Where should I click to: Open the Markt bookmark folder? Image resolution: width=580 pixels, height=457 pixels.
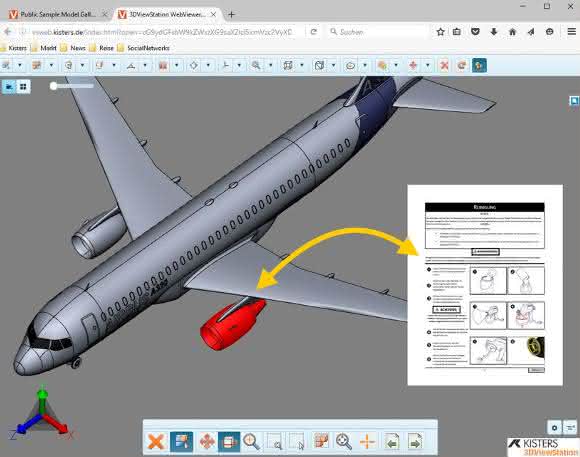[44, 48]
